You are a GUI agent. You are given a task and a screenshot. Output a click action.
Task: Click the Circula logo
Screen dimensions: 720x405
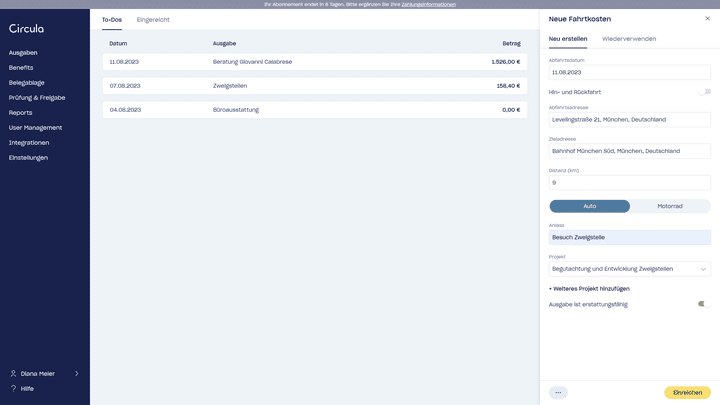26,29
